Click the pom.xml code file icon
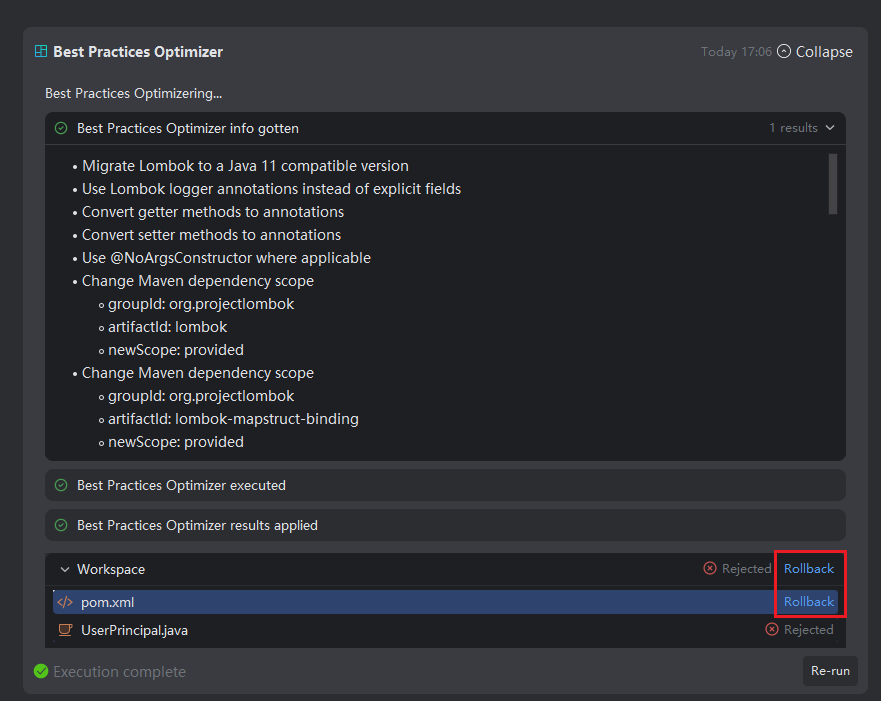The image size is (881, 701). click(65, 602)
